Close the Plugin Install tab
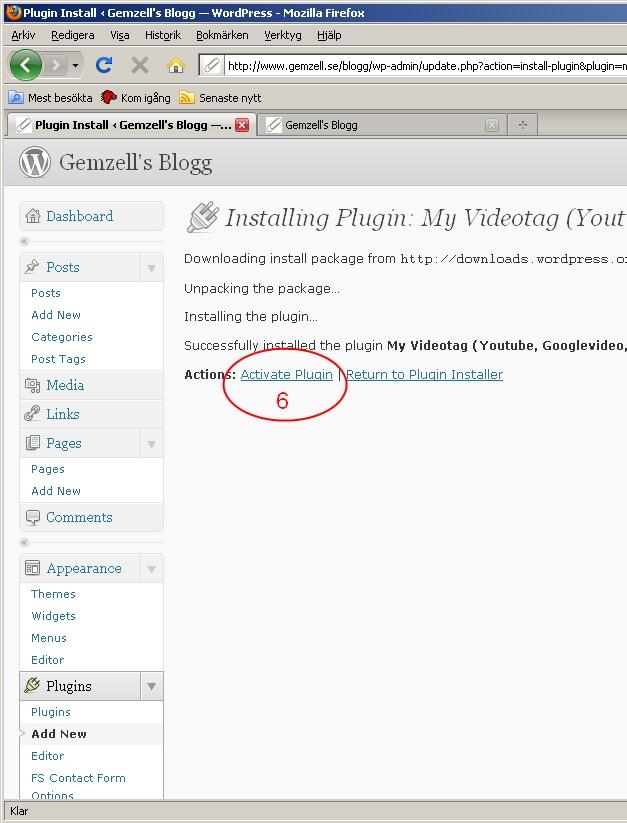627x823 pixels. [242, 125]
